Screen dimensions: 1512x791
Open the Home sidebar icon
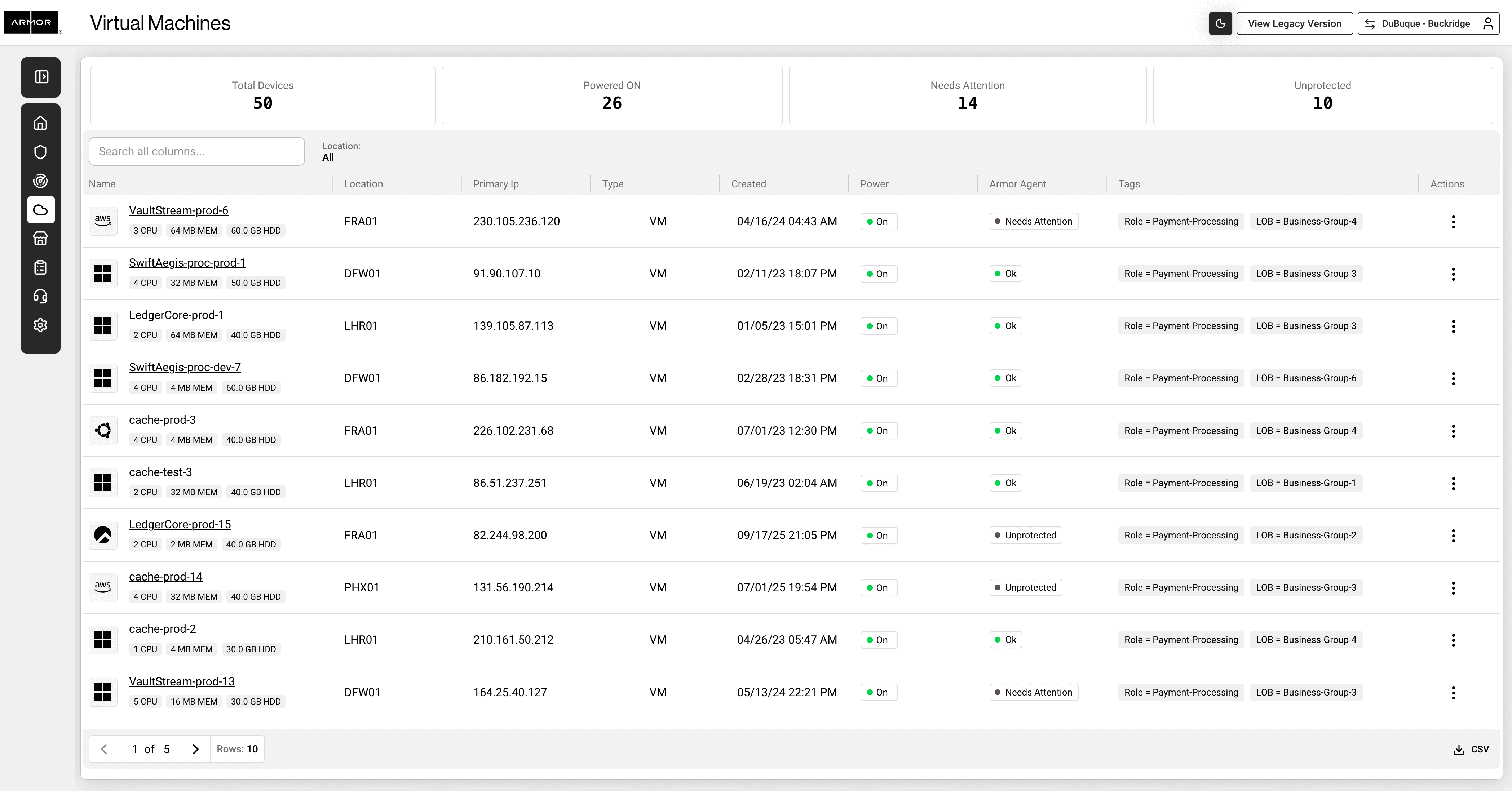tap(40, 123)
